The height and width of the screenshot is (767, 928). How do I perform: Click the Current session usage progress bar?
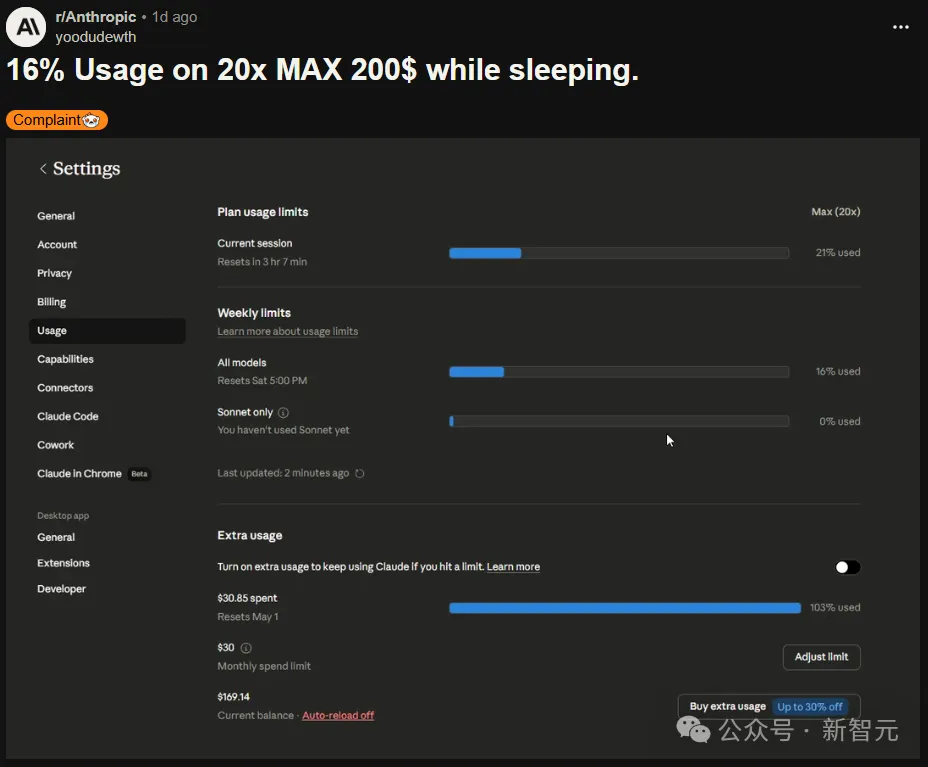pos(618,253)
